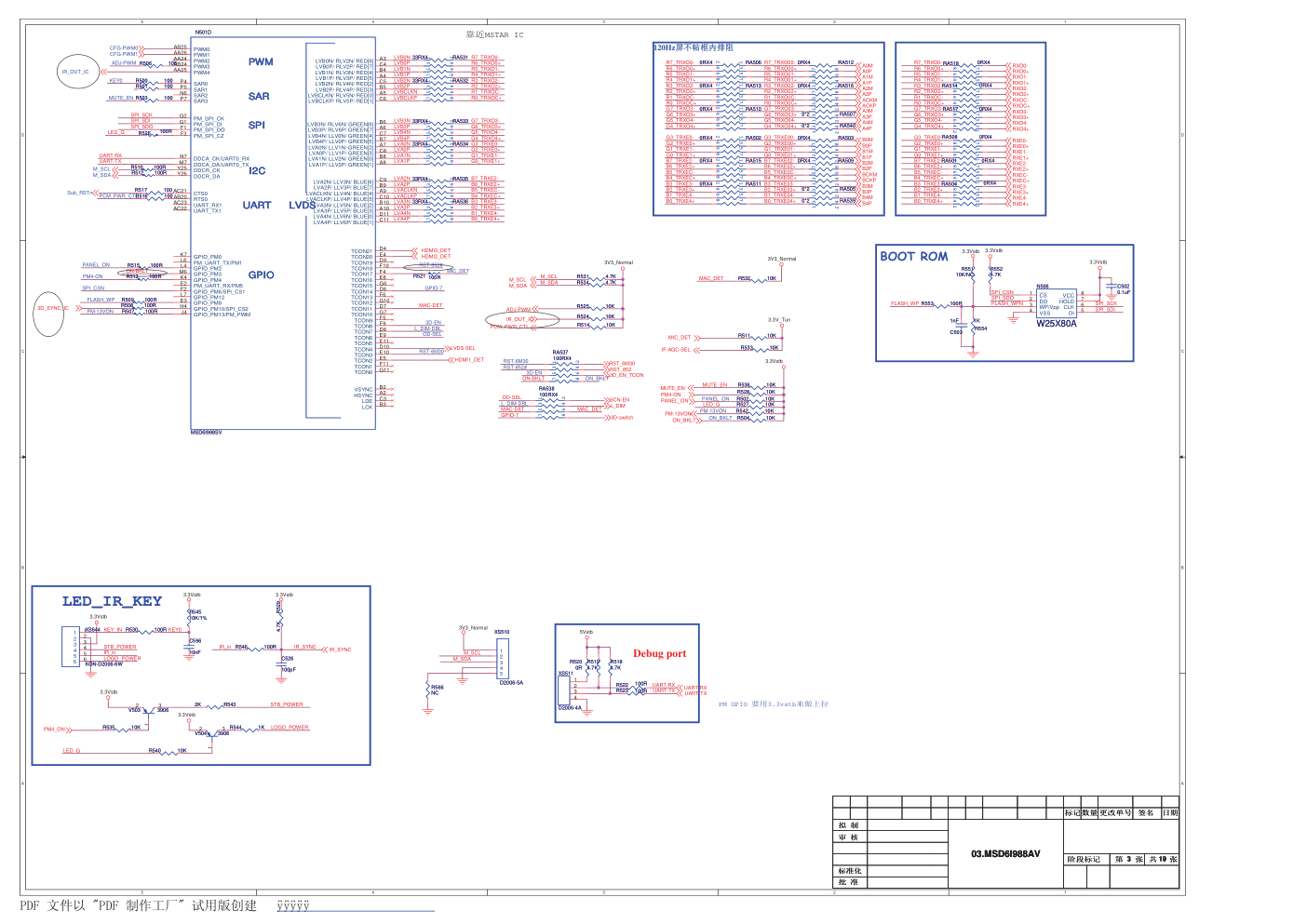The height and width of the screenshot is (924, 1307).
Task: Click the LED_IR_KEY block title
Action: coord(112,601)
